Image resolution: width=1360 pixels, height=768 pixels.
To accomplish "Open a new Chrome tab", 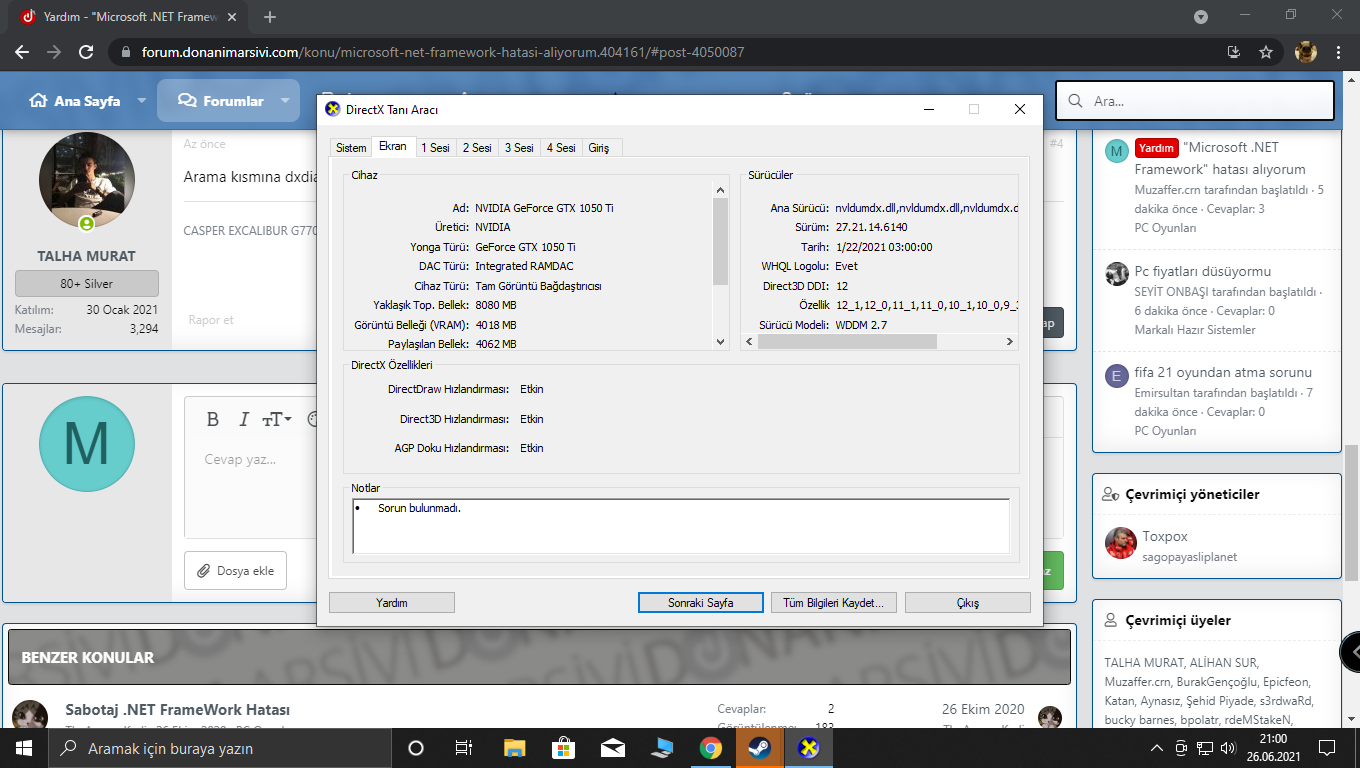I will [270, 17].
